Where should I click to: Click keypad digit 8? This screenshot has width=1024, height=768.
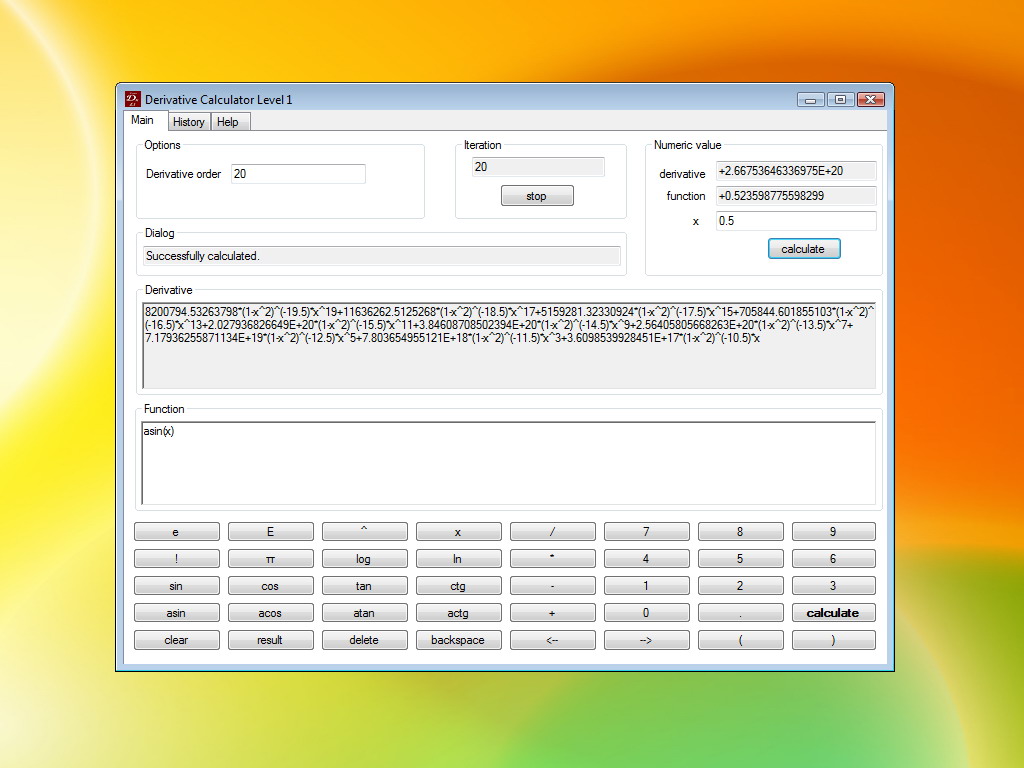click(741, 532)
